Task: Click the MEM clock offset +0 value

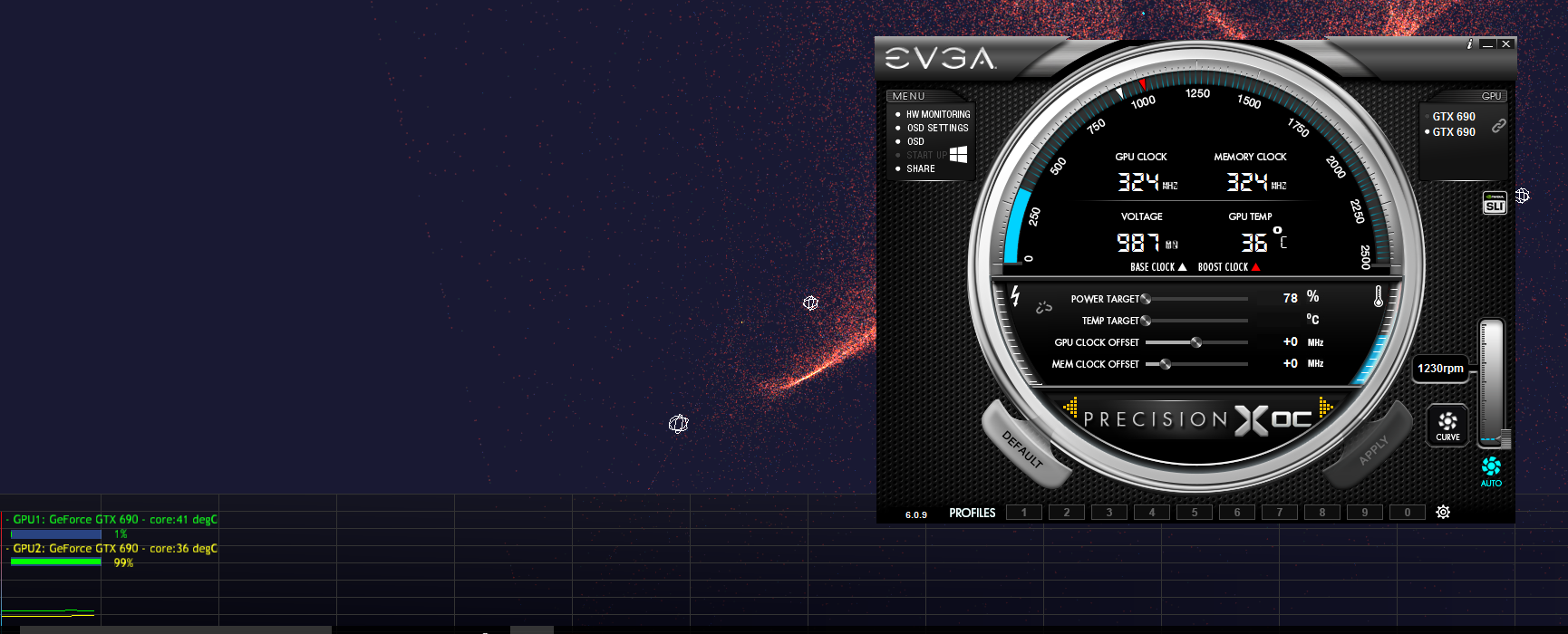Action: (x=1291, y=363)
